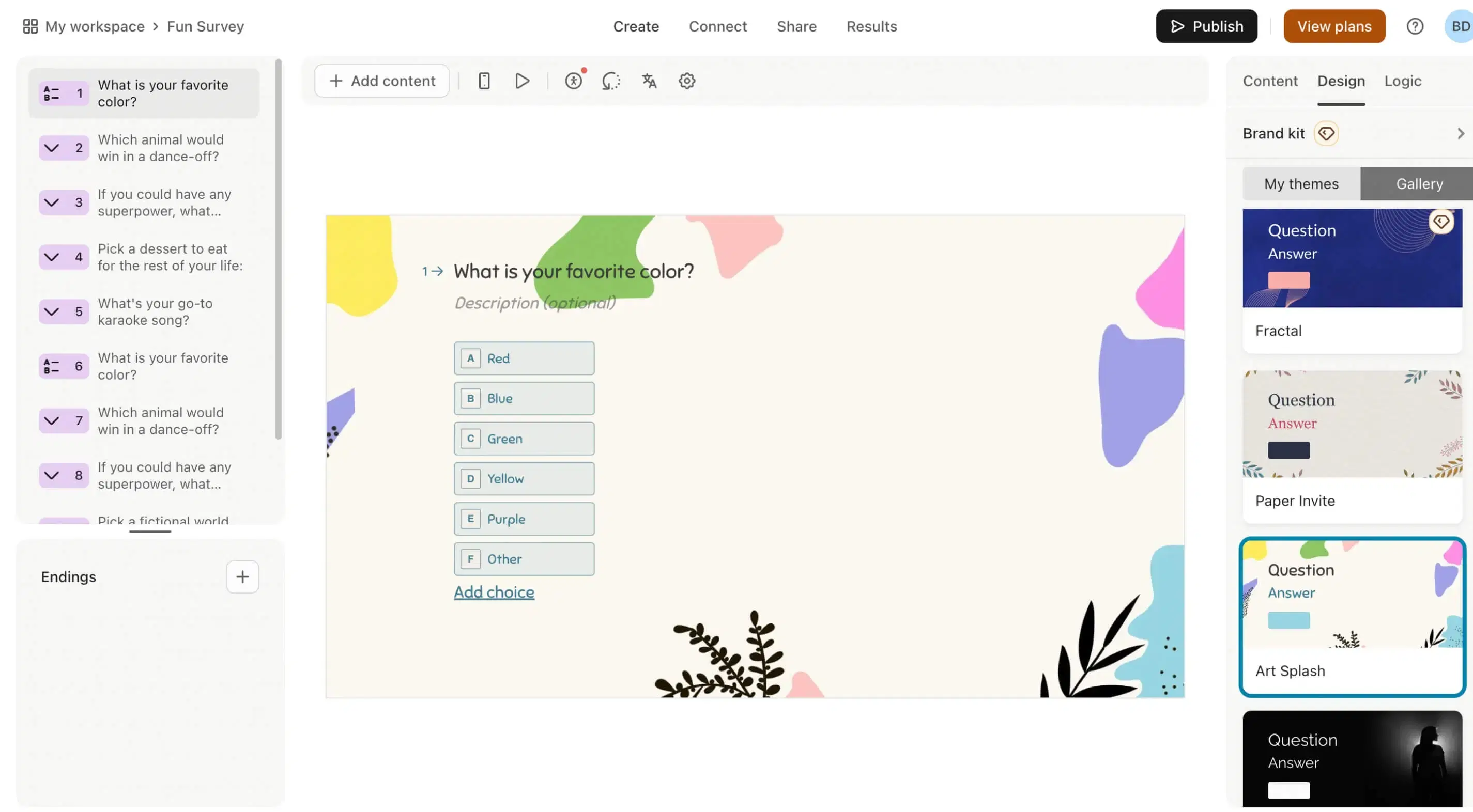Screen dimensions: 1473x812
Task: Select choice E Purple
Action: coord(524,519)
